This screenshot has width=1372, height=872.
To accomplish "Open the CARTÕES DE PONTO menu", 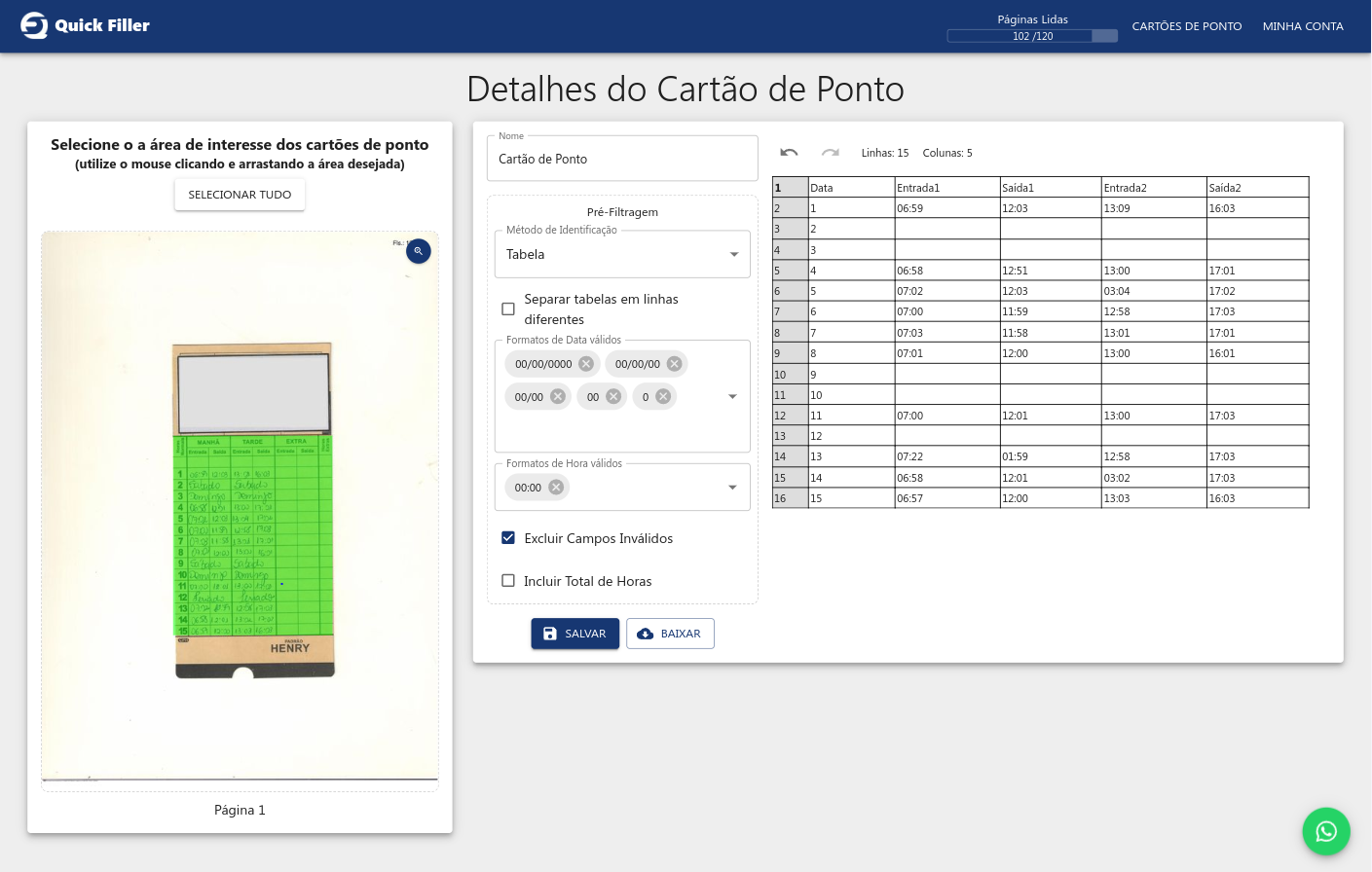I will 1187,26.
